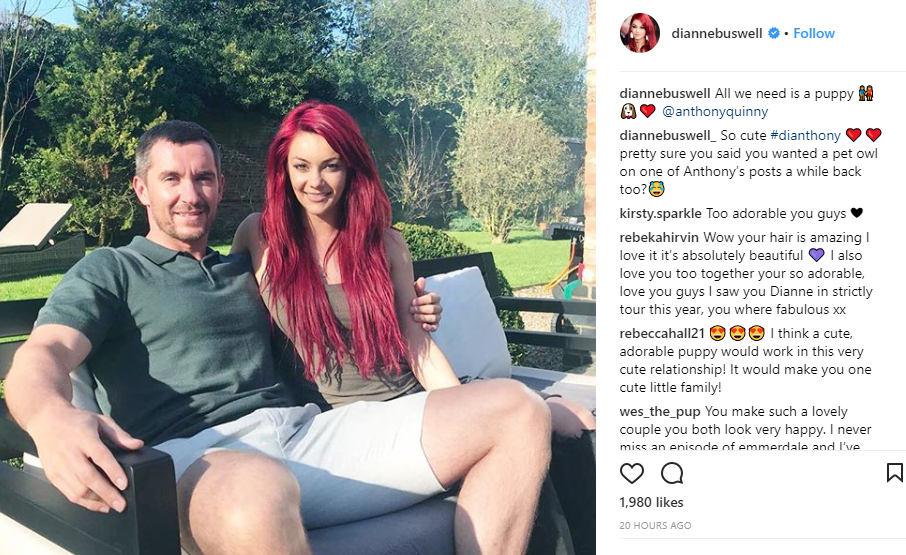Click the blue verified badge icon
The width and height of the screenshot is (906, 555).
(774, 33)
